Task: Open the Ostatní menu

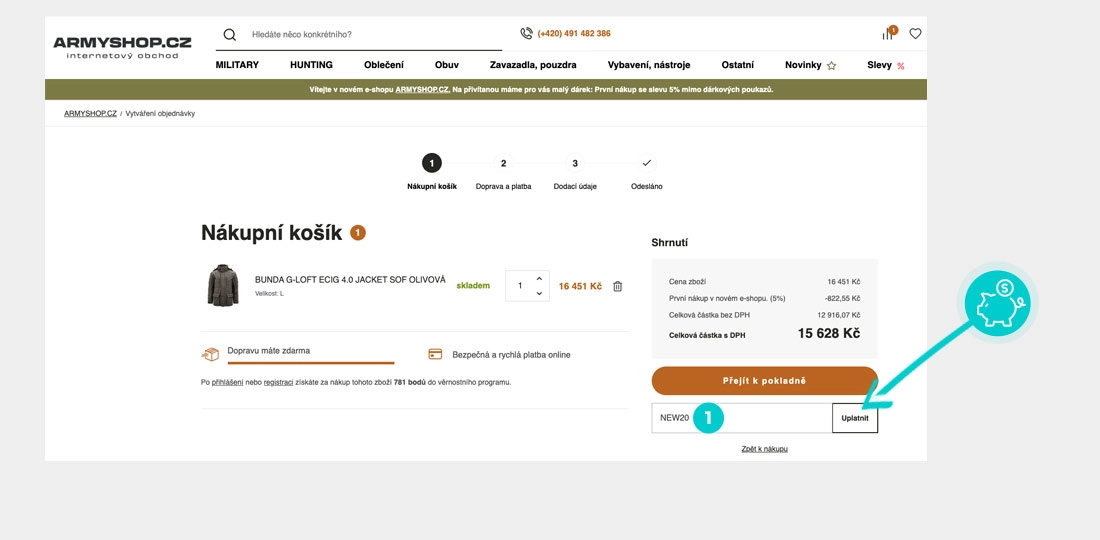Action: coord(737,65)
